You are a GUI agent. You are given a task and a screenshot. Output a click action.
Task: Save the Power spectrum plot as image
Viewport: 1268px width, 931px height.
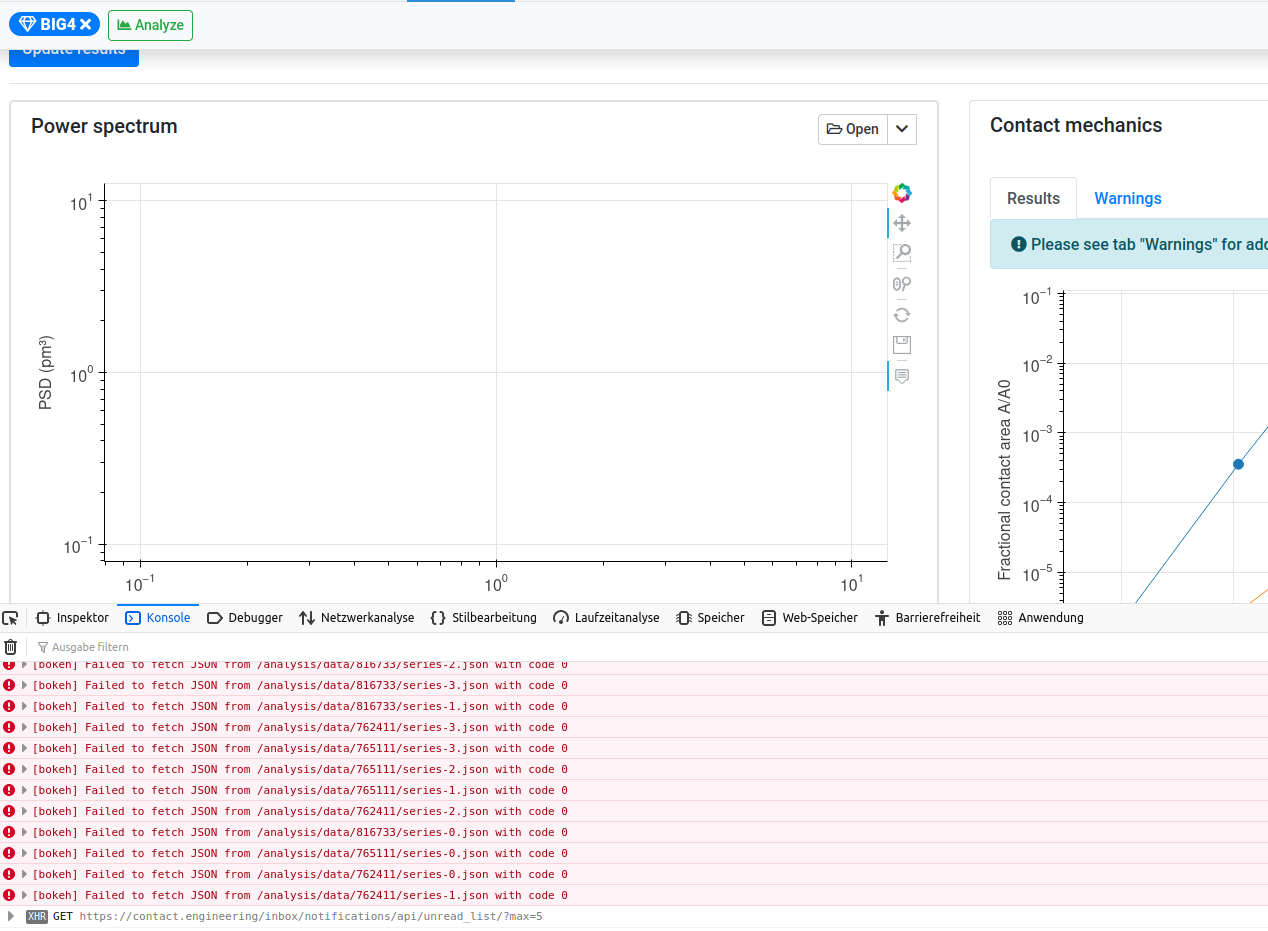[902, 344]
